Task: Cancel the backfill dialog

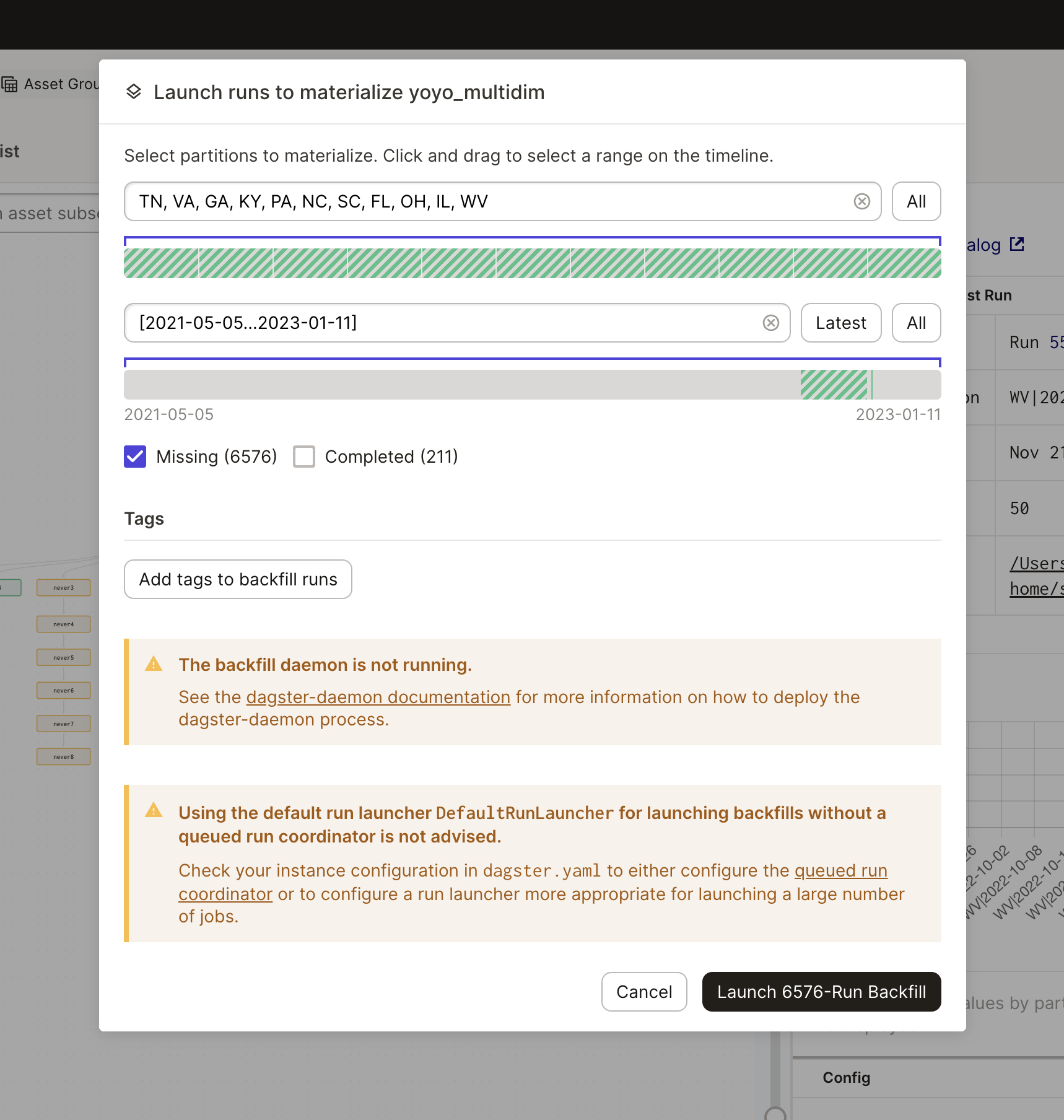Action: tap(643, 992)
